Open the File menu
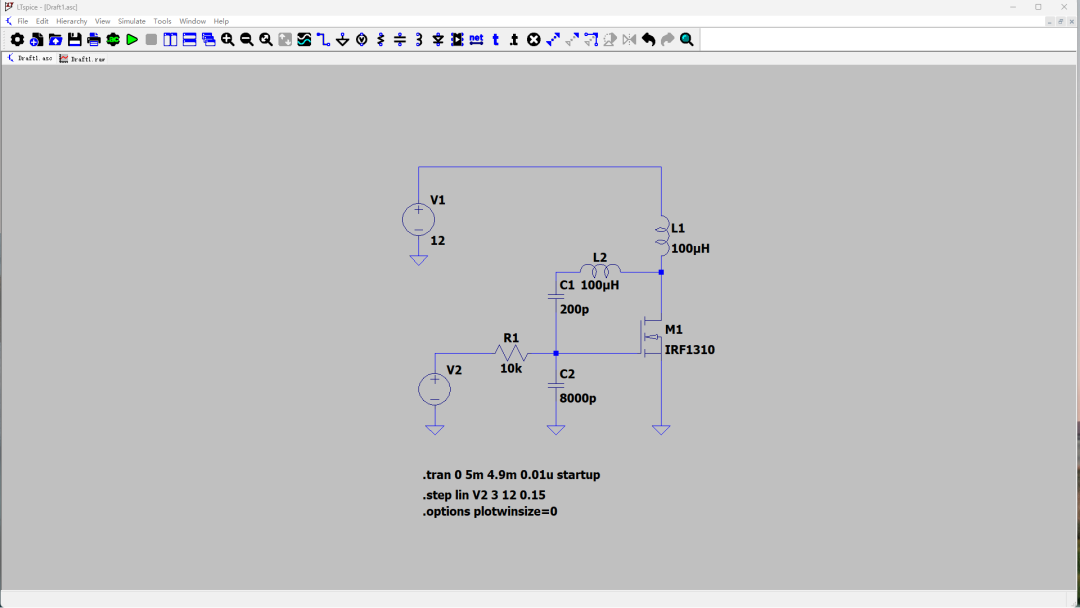Viewport: 1080px width, 608px height. (x=23, y=21)
